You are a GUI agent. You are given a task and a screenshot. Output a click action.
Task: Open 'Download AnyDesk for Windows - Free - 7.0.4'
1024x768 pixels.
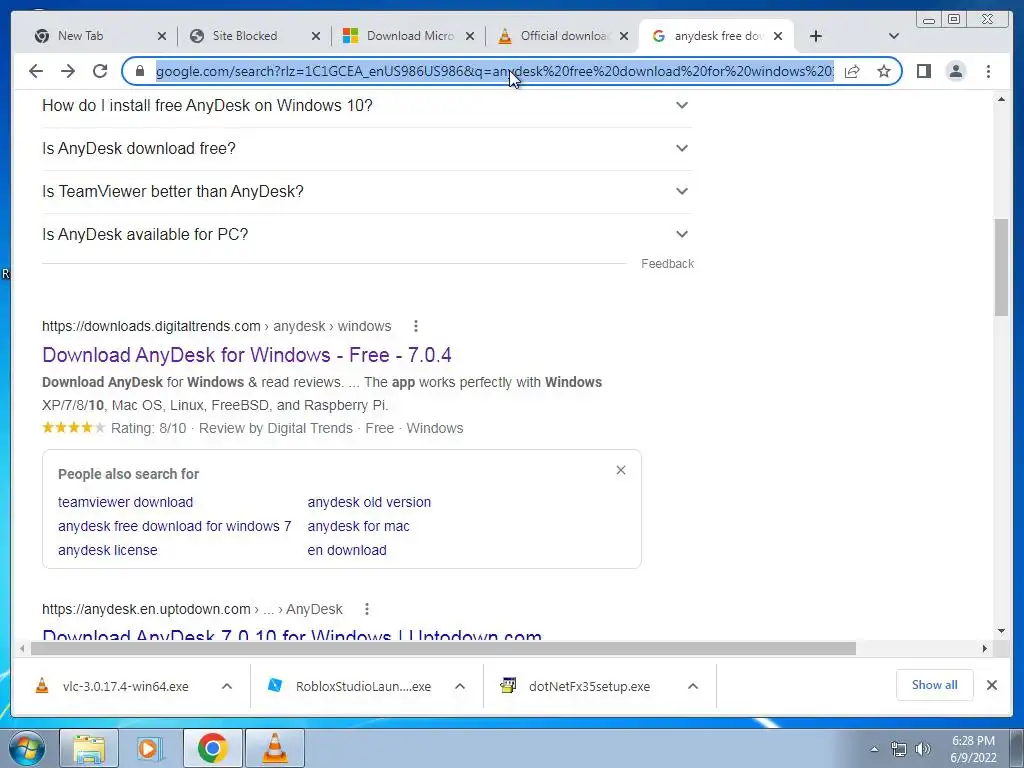pyautogui.click(x=247, y=355)
